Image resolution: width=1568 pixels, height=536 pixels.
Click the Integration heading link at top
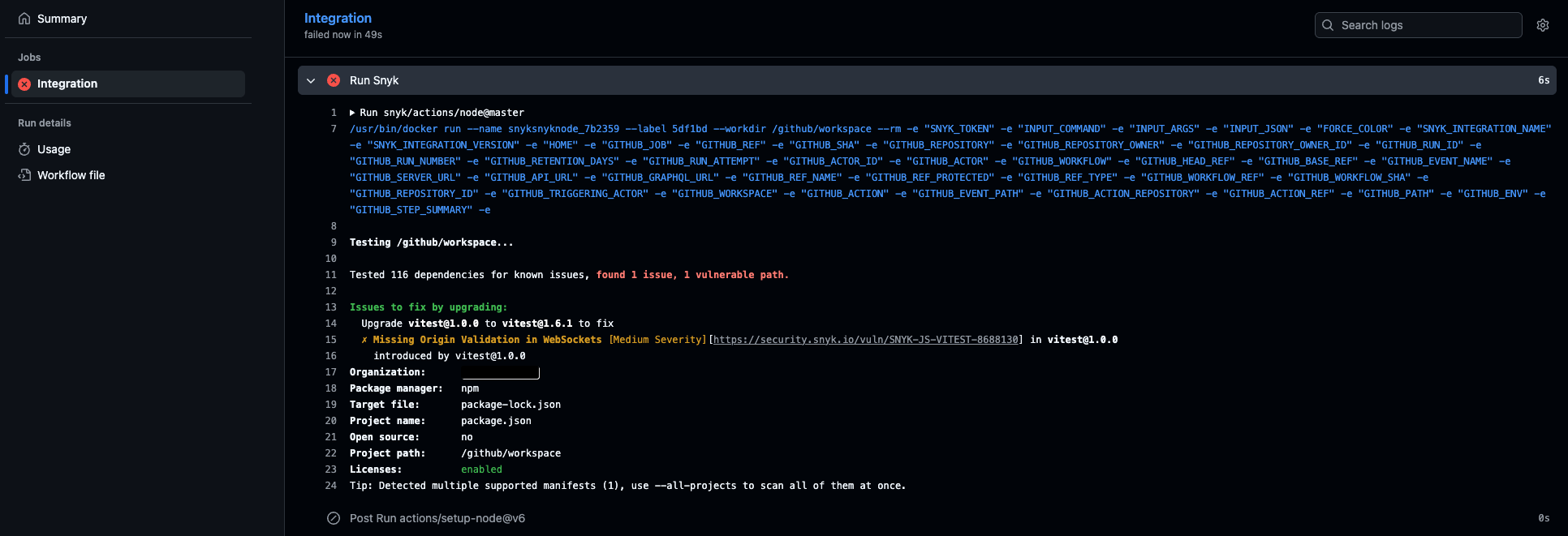(x=338, y=18)
